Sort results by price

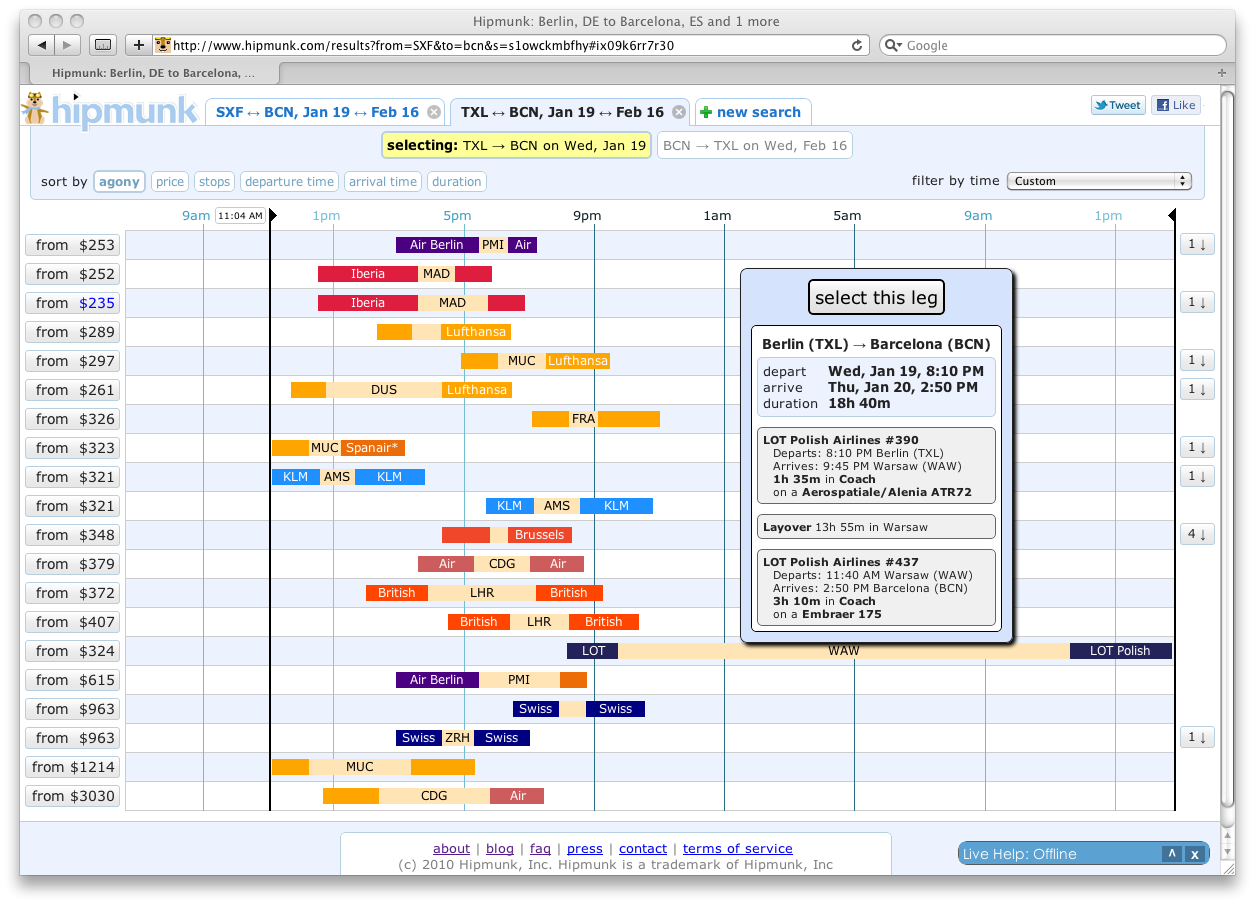tap(170, 181)
